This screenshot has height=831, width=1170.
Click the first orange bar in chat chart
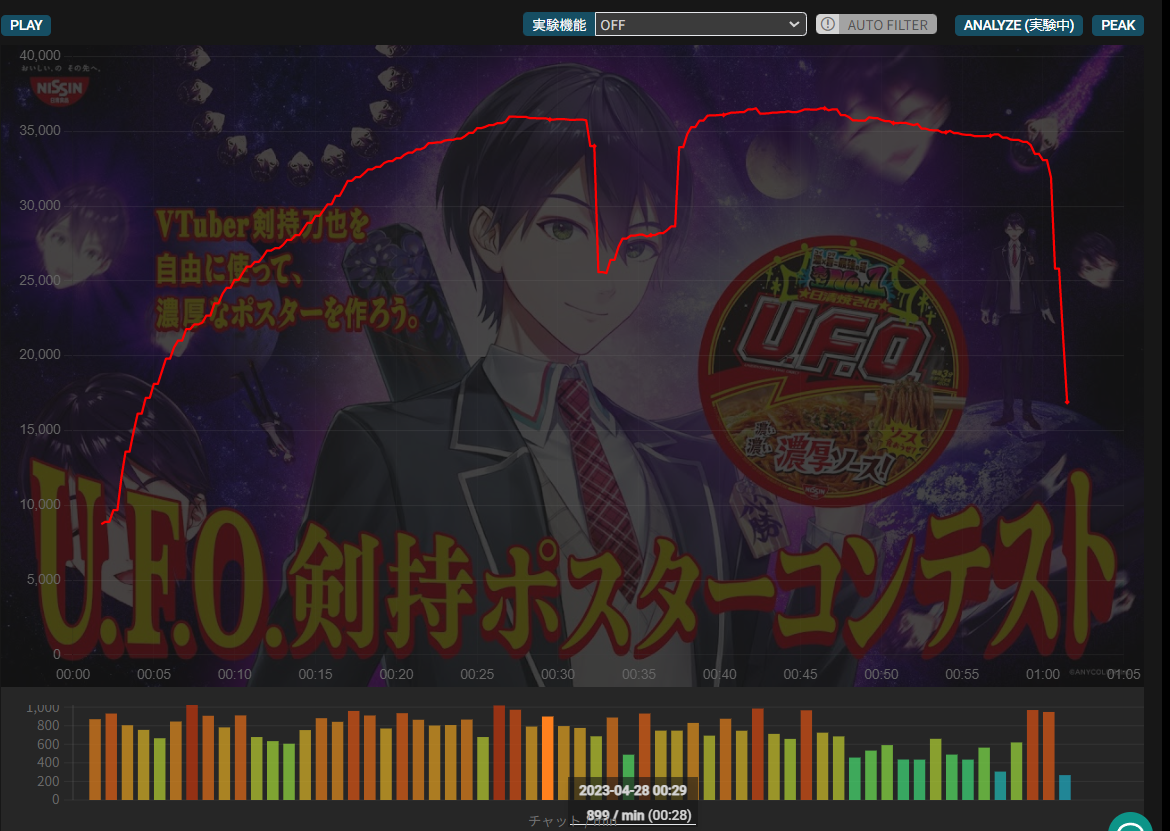[95, 759]
